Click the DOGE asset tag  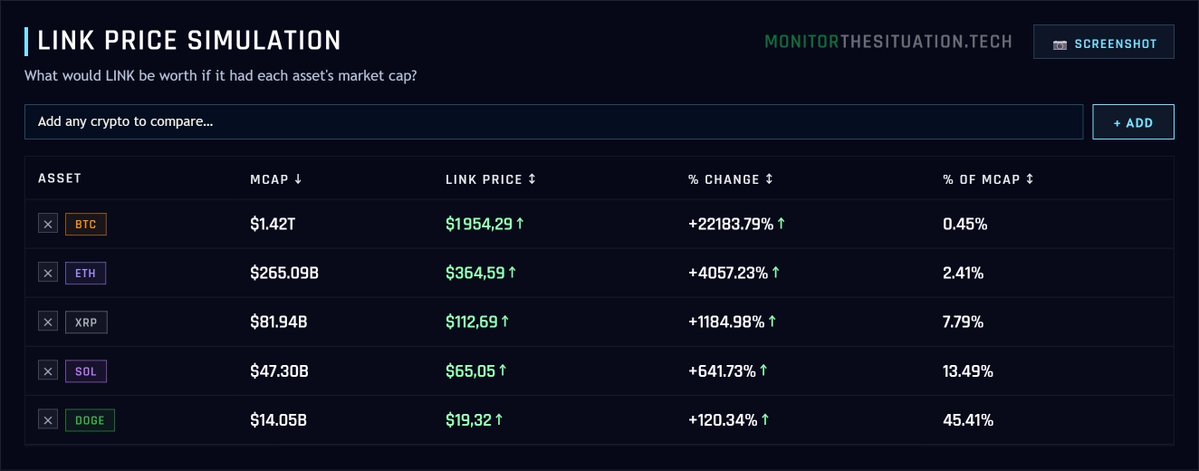(90, 420)
